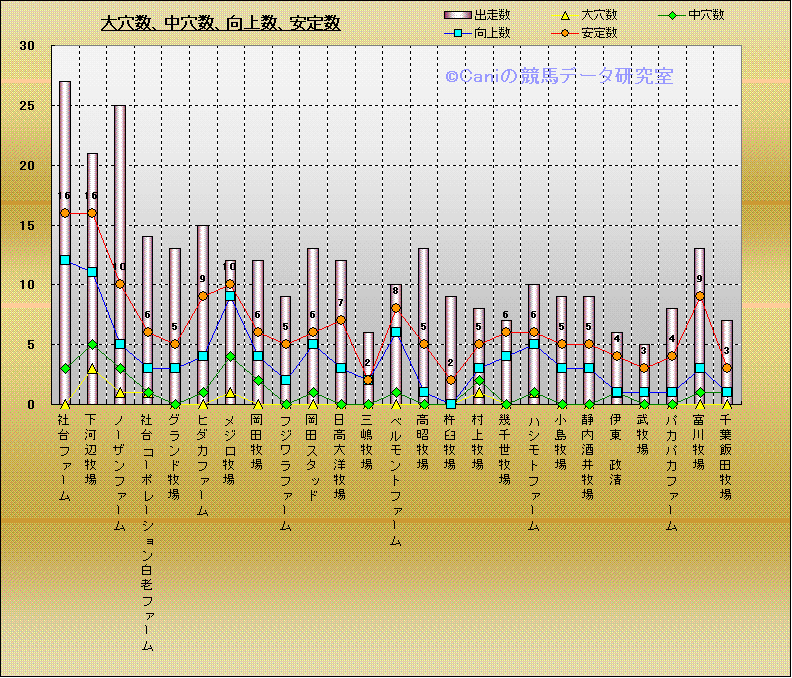
Task: Click the 社台コーポレーション白老ファーム axis label
Action: pyautogui.click(x=148, y=532)
